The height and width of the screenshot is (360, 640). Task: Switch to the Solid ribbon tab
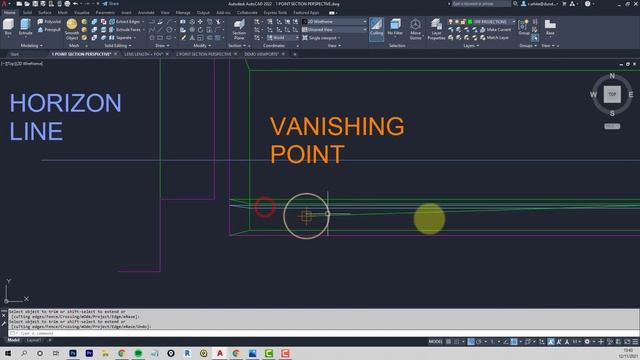(x=27, y=13)
